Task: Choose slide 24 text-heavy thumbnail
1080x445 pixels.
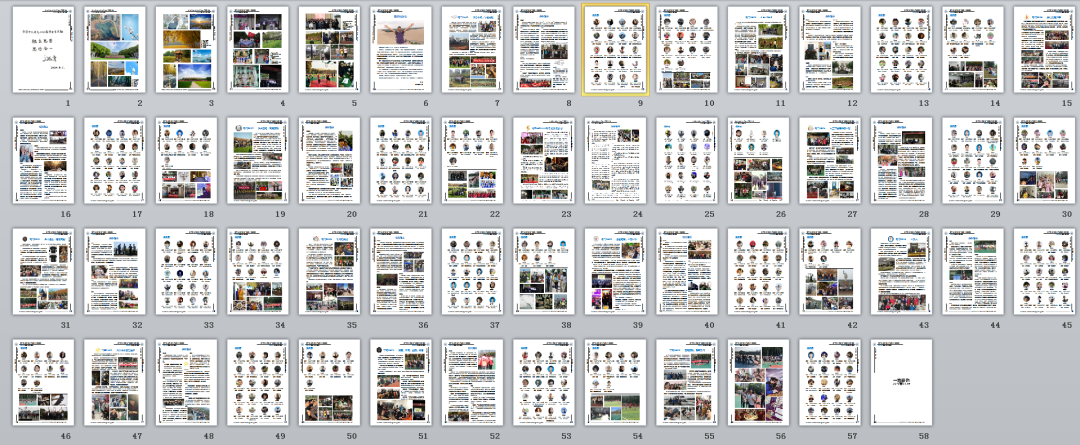Action: [615, 161]
